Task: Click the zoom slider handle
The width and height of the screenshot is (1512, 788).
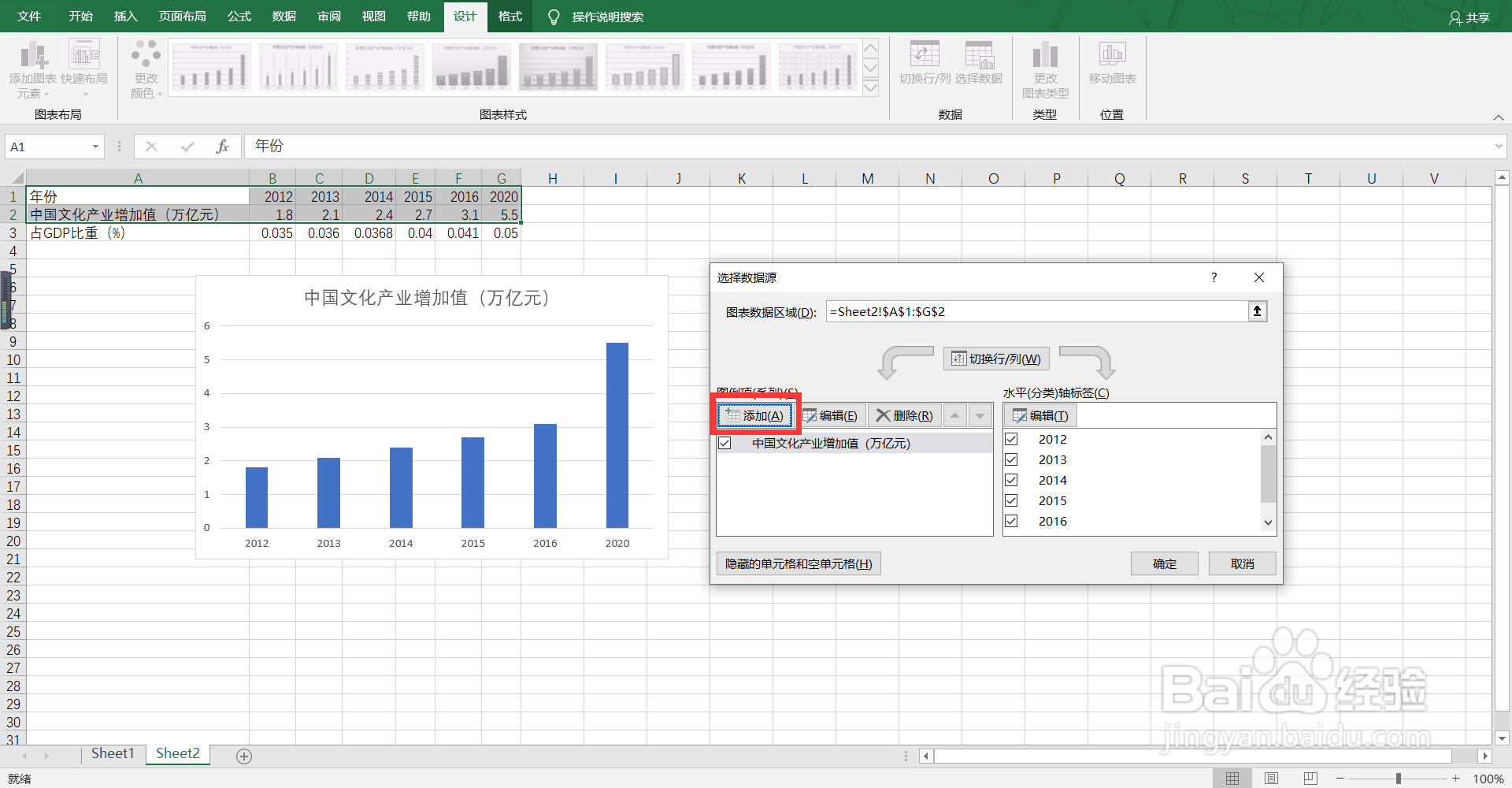Action: (x=1399, y=779)
